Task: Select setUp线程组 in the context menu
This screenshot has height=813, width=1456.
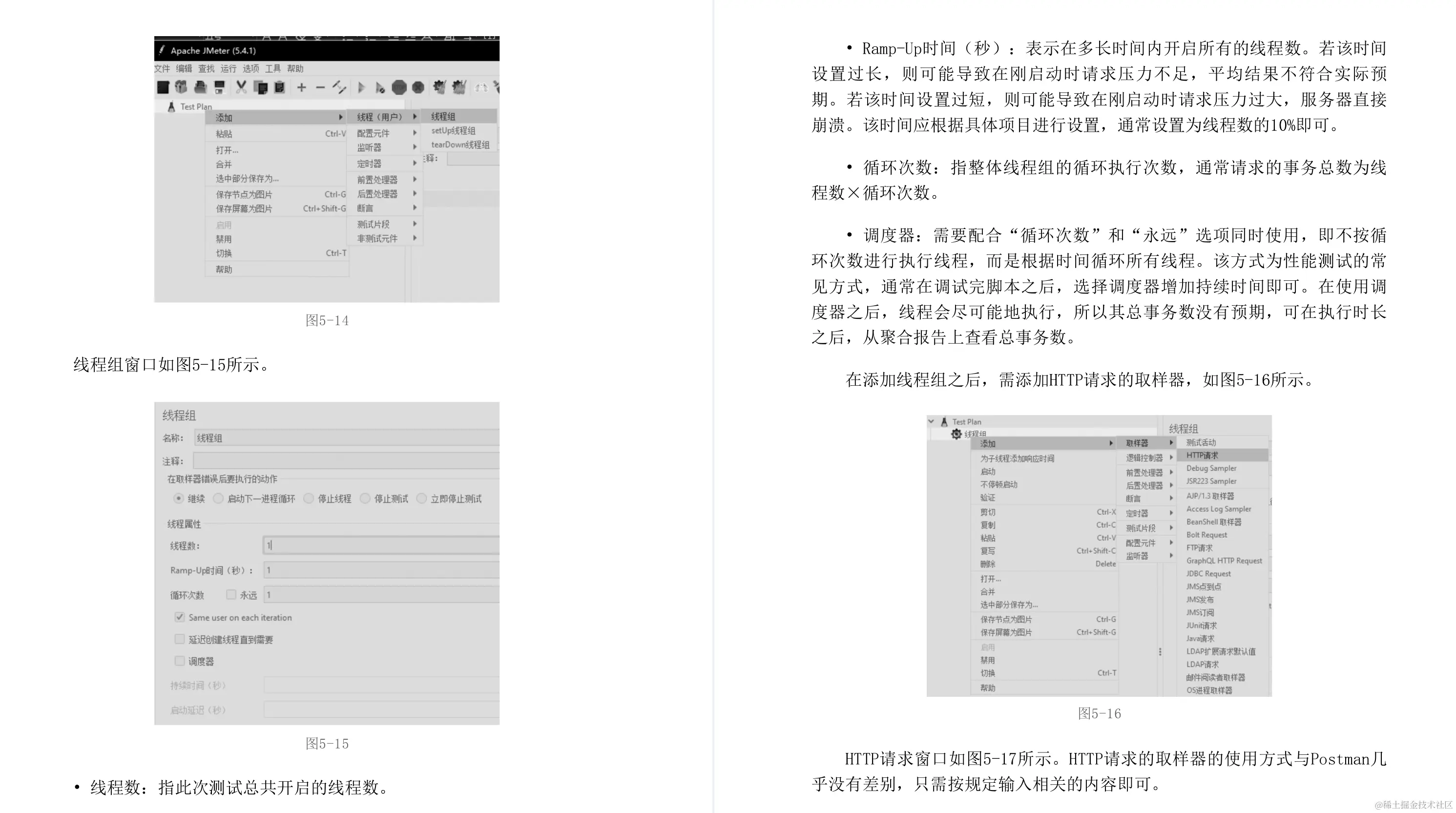Action: [x=453, y=130]
